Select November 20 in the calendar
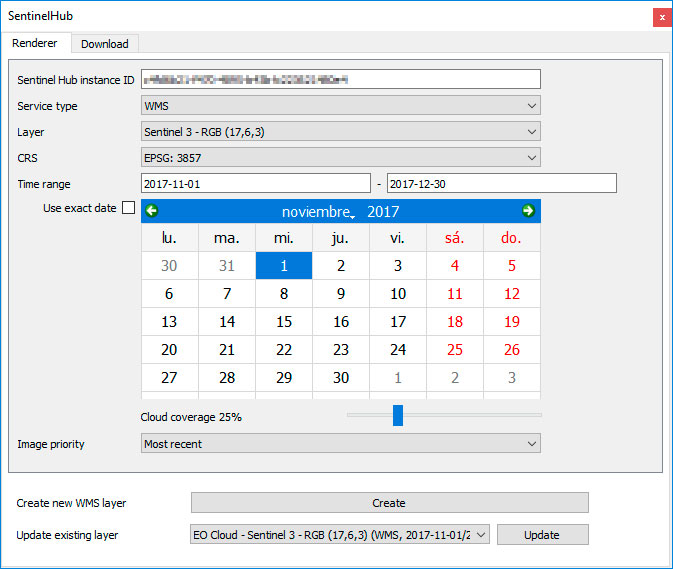 pos(170,349)
